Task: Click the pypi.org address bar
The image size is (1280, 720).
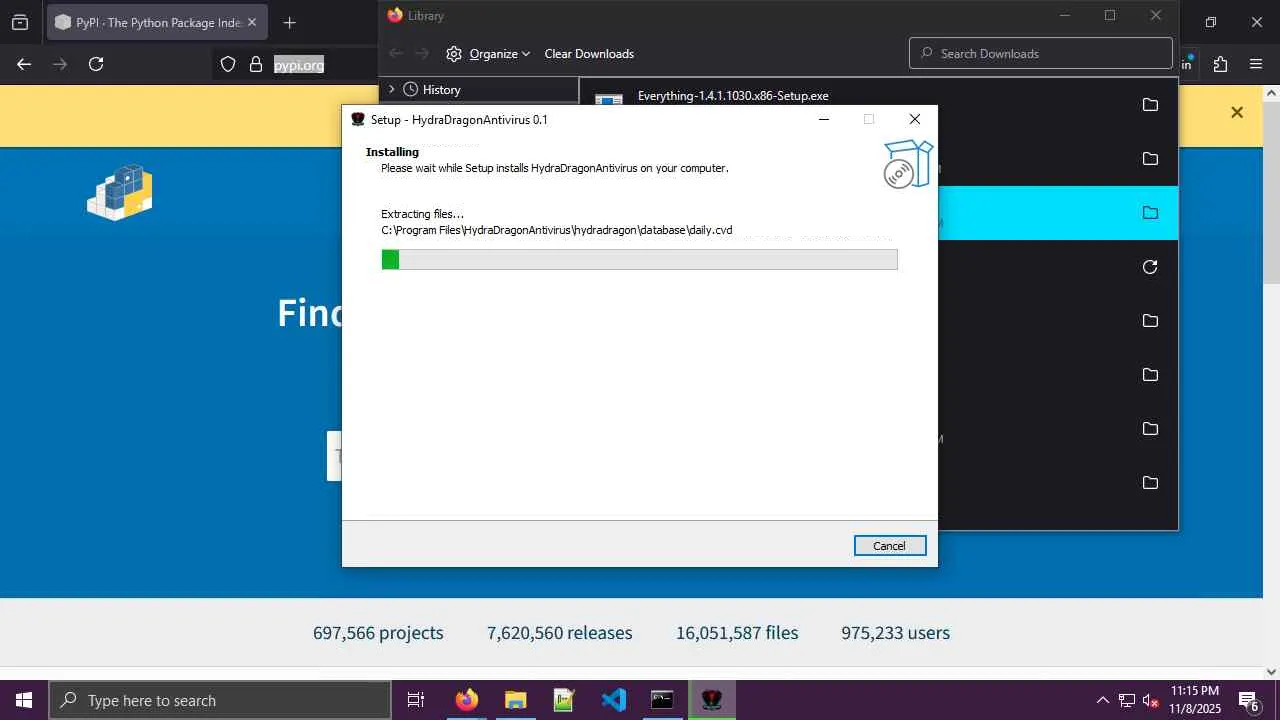Action: (x=299, y=64)
